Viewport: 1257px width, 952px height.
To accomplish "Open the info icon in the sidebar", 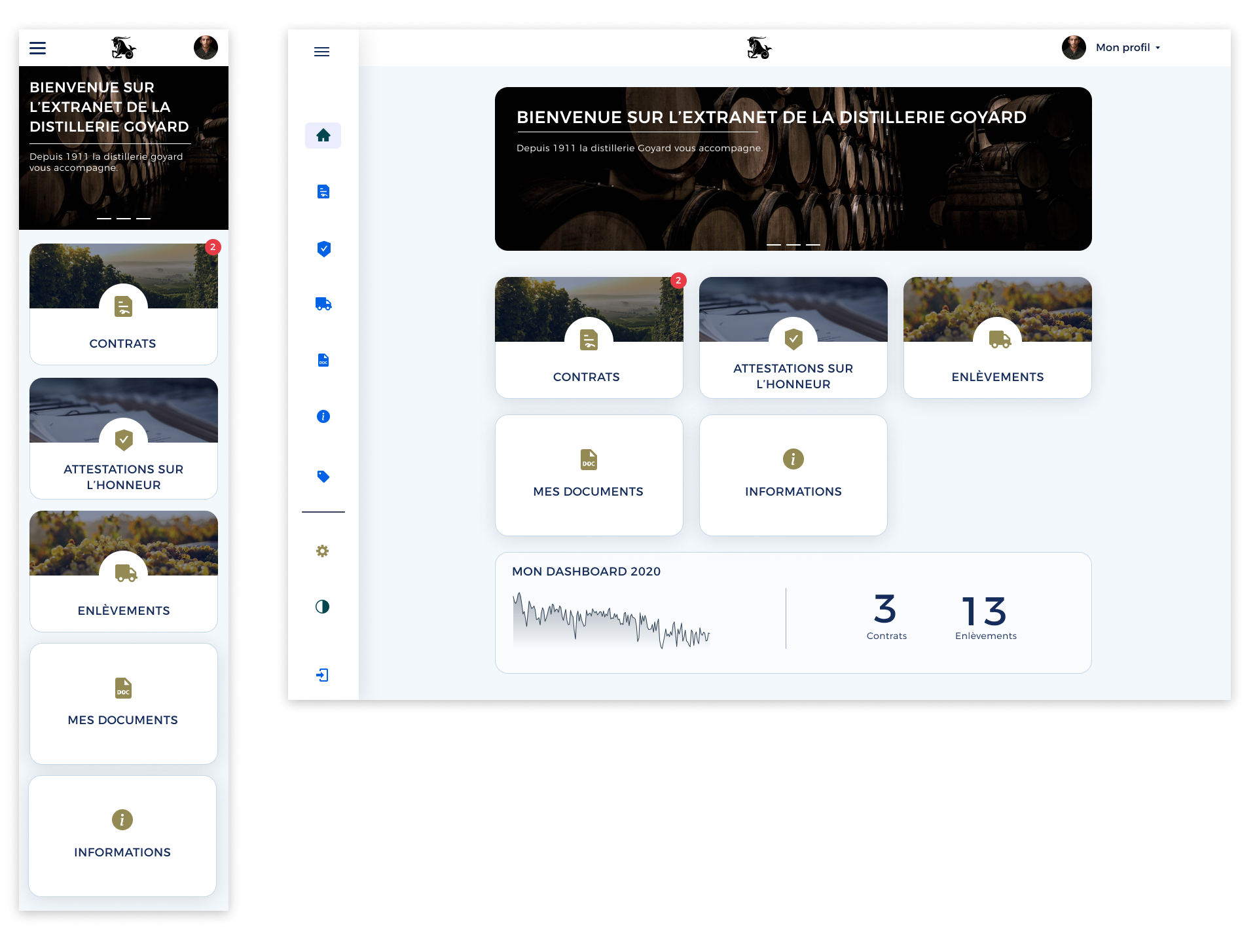I will tap(323, 416).
